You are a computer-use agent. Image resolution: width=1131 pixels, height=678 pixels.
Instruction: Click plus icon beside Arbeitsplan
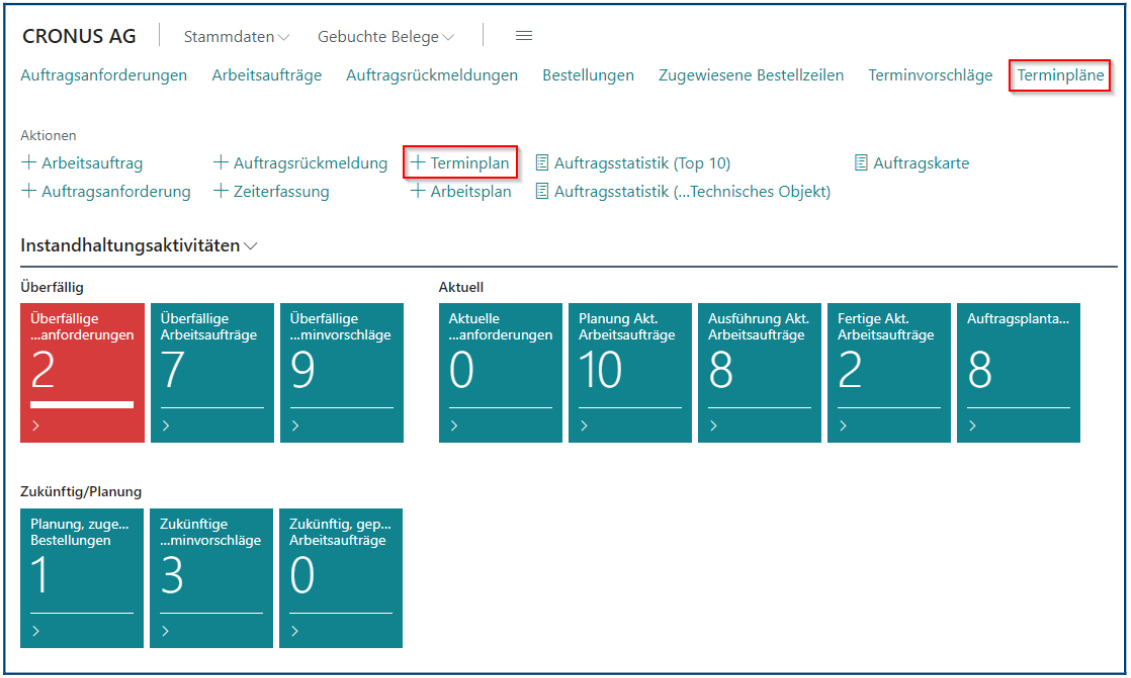pyautogui.click(x=418, y=190)
